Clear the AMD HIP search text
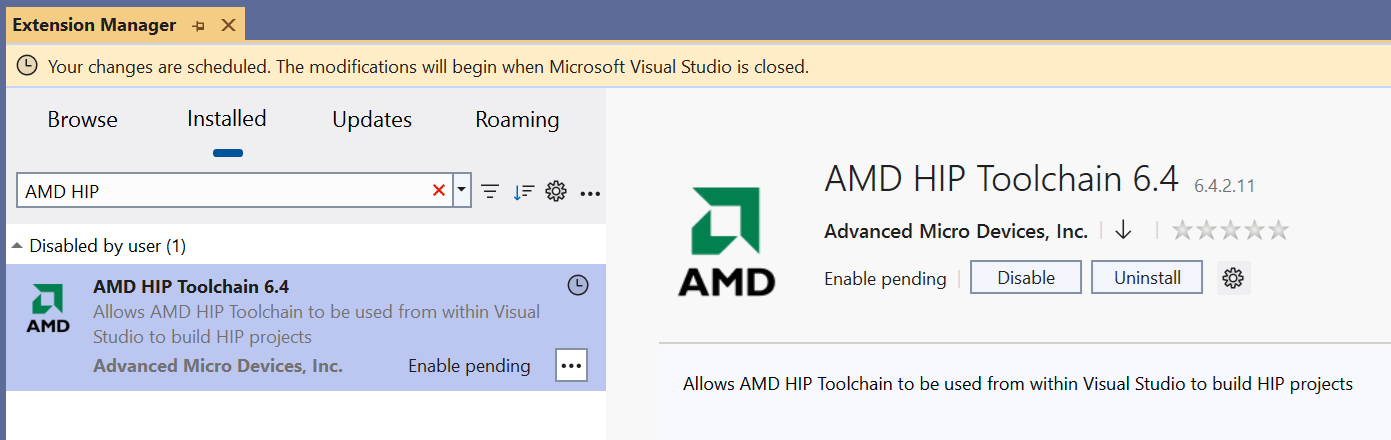The width and height of the screenshot is (1391, 440). 438,191
